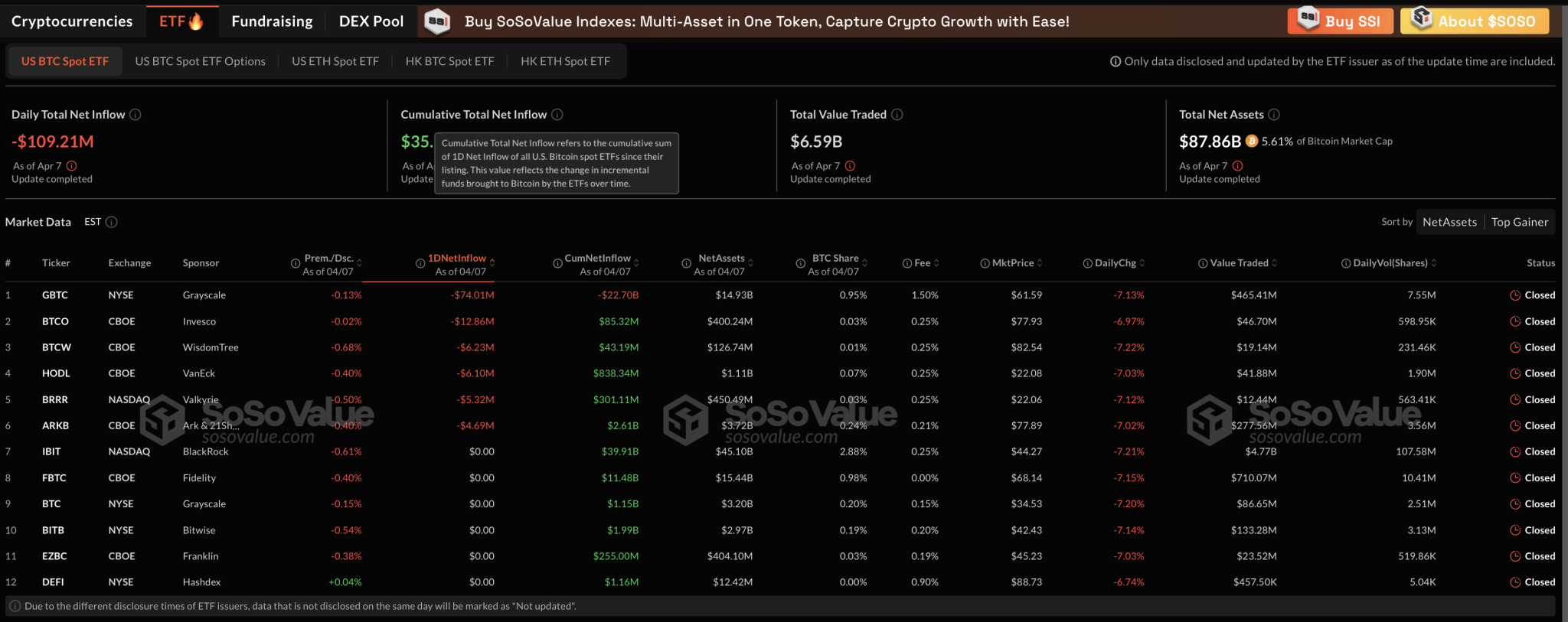Click the Closed status clock icon for GBTC
1568x622 pixels.
click(1515, 295)
